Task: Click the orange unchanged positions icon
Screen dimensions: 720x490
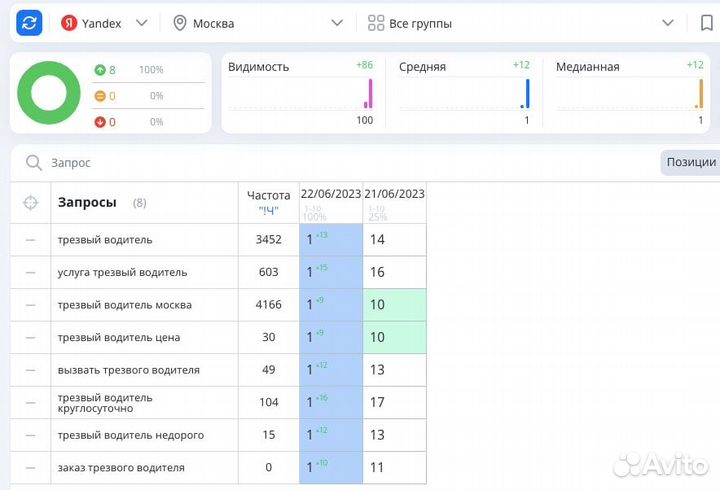Action: point(99,96)
